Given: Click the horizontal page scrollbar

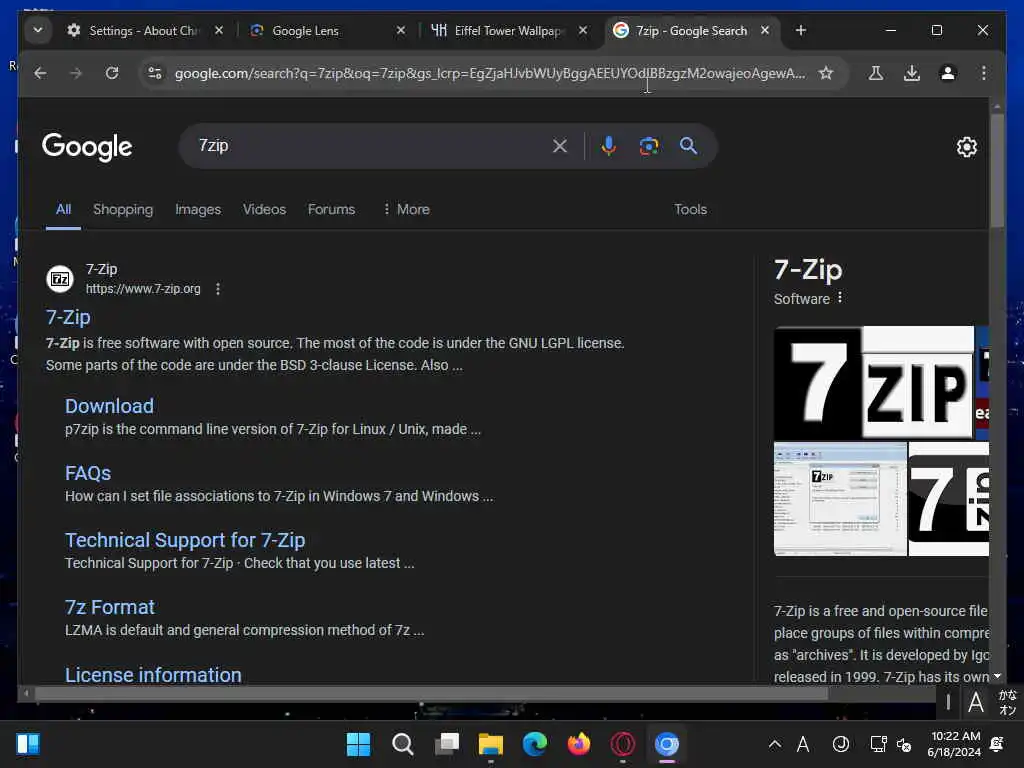Looking at the screenshot, I should (x=431, y=694).
